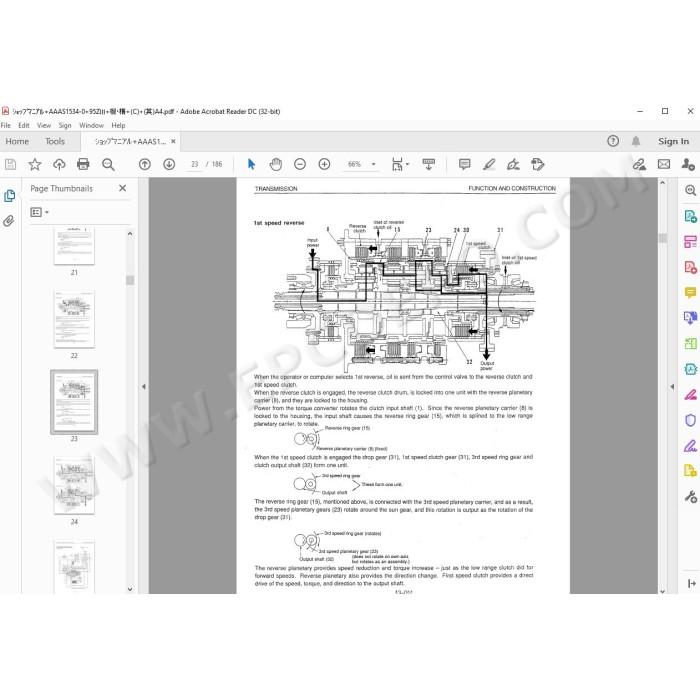The width and height of the screenshot is (700, 700).
Task: Share with others person icon
Action: click(x=688, y=164)
